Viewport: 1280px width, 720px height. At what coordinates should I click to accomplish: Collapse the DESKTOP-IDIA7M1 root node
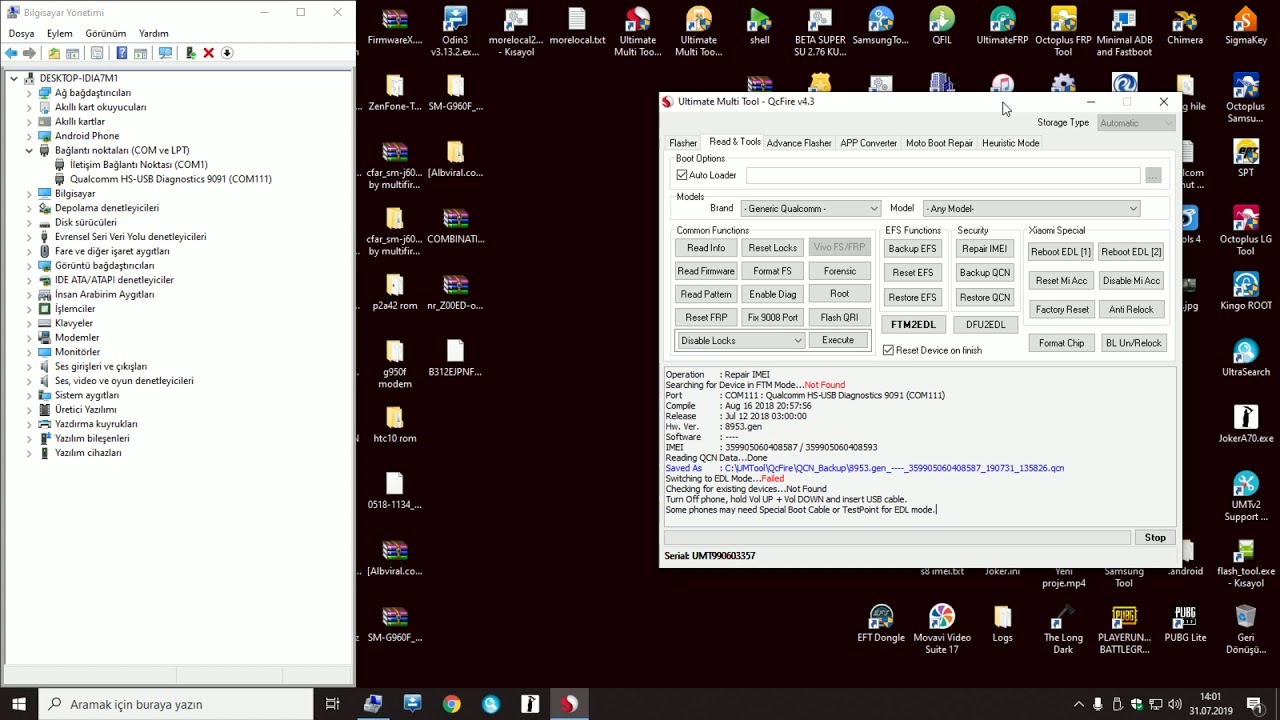(x=14, y=78)
